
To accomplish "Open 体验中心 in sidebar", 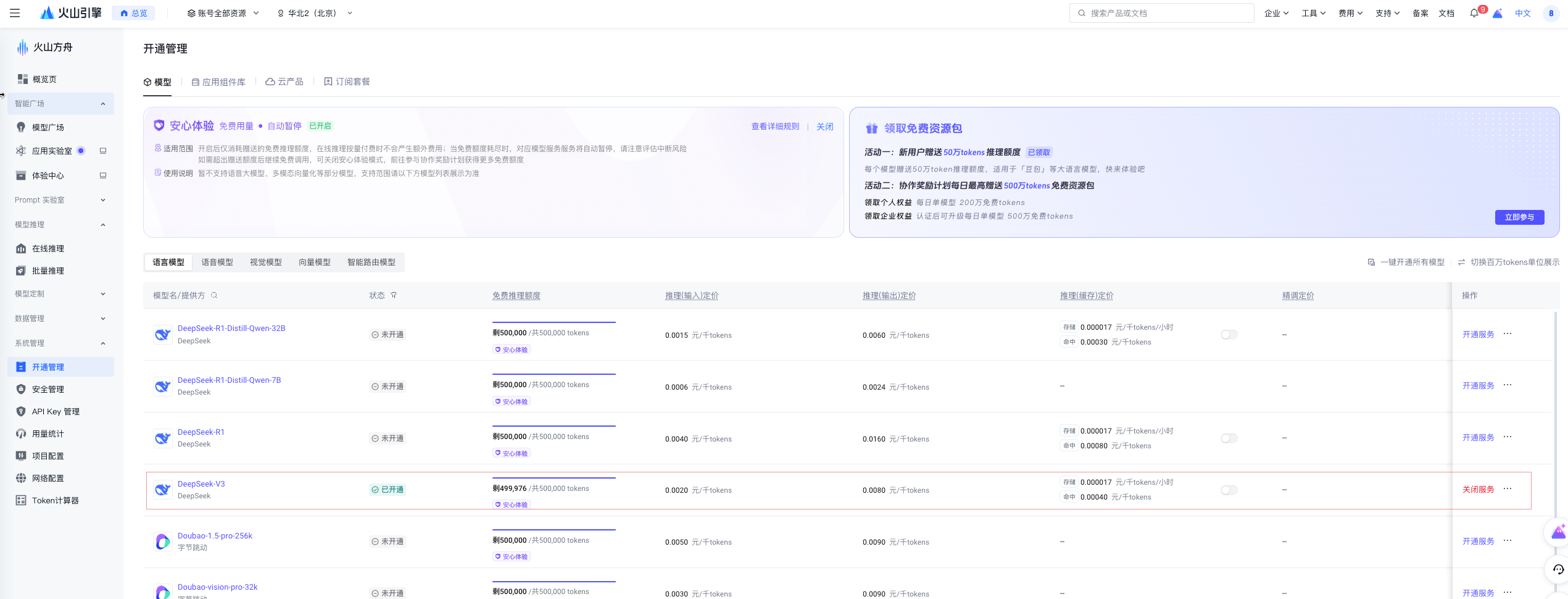I will click(48, 175).
